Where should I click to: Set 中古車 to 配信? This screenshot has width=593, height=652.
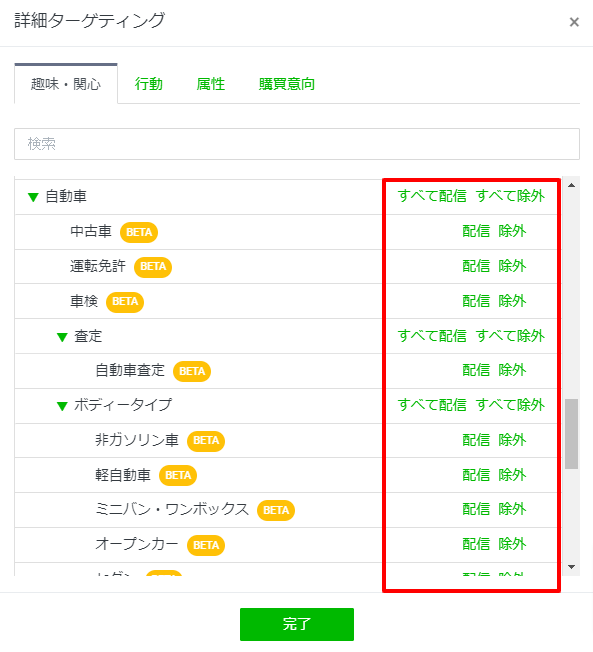[x=476, y=231]
